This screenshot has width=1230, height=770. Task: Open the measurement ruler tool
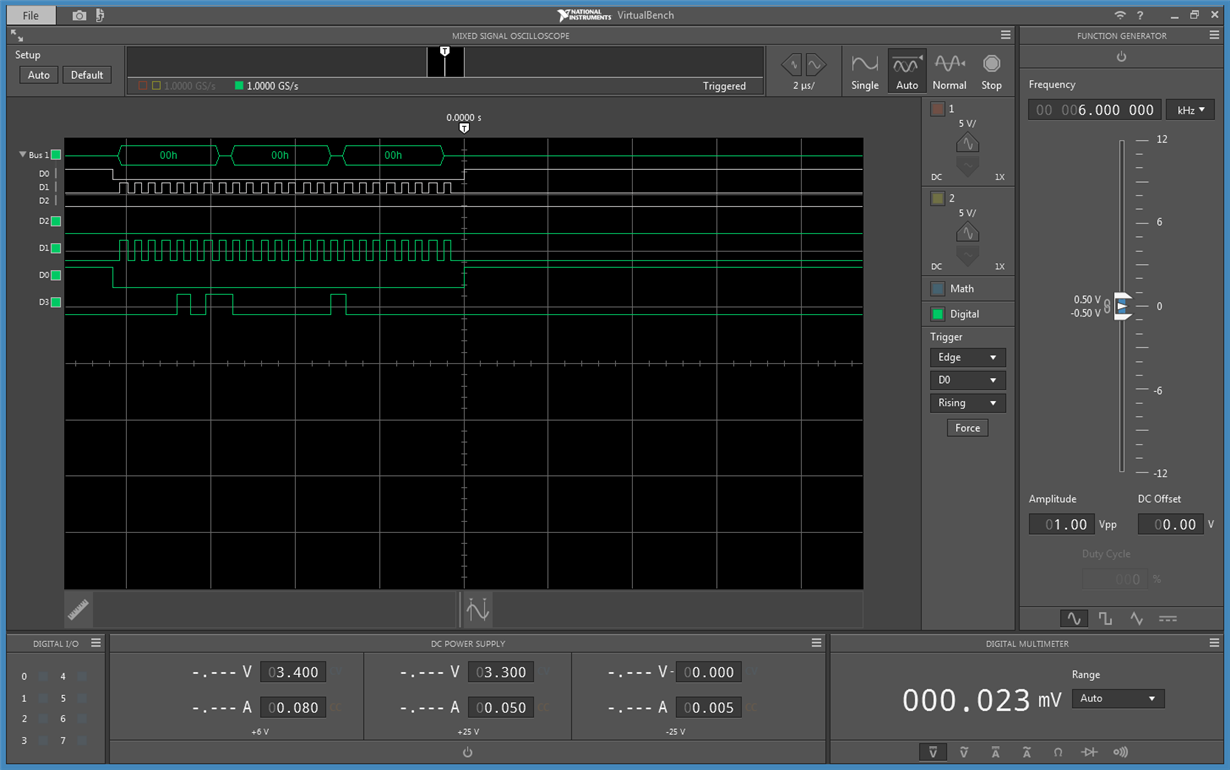[79, 608]
